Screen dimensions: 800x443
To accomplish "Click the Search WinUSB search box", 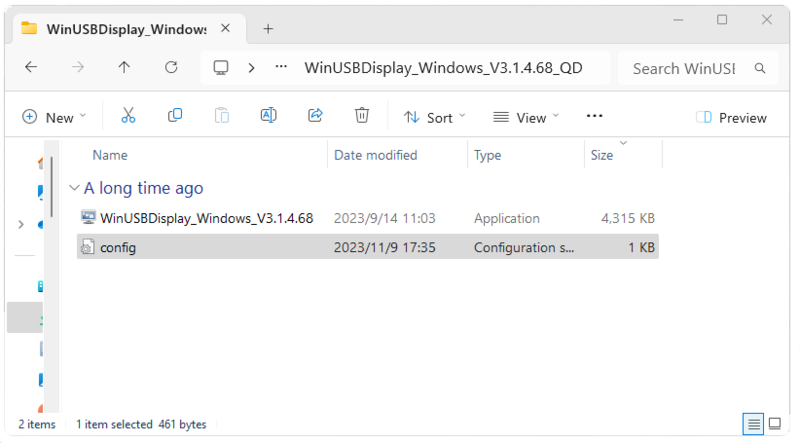I will click(x=690, y=68).
